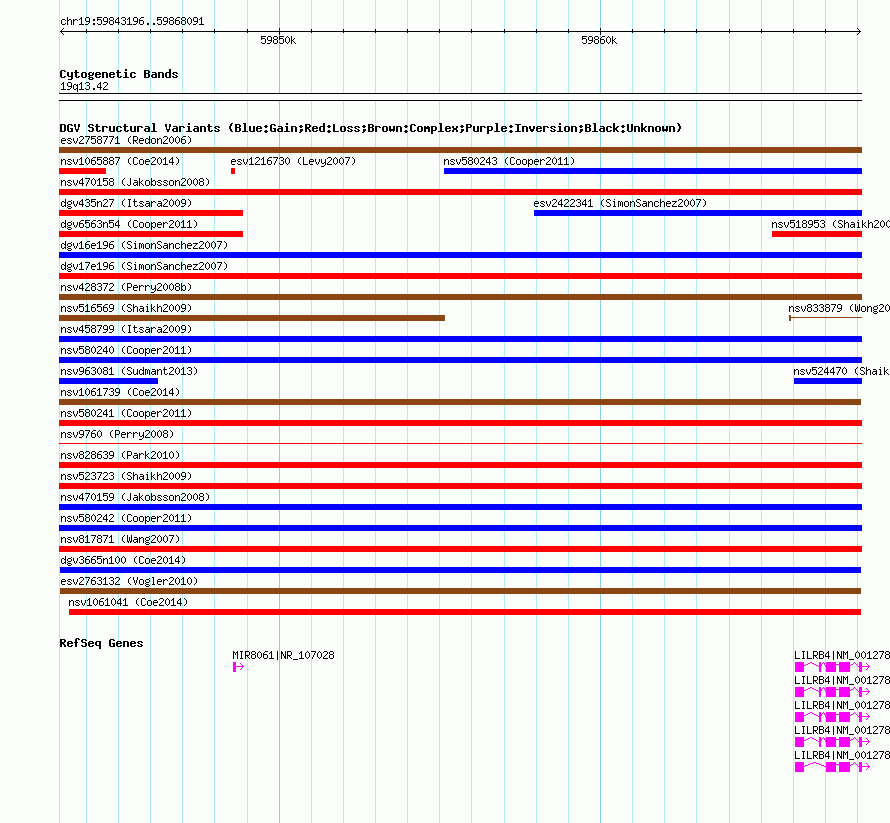Click the esv2758771 (Redon2006) variant label

click(126, 140)
